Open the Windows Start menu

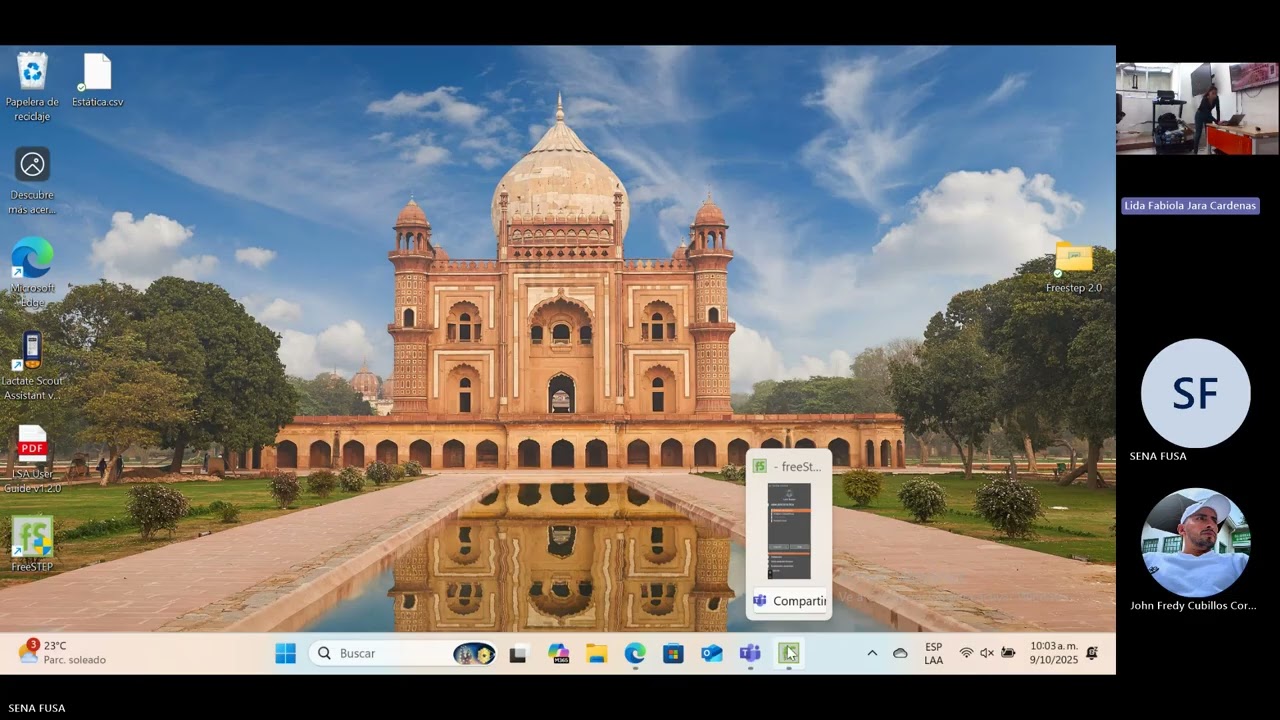[285, 653]
